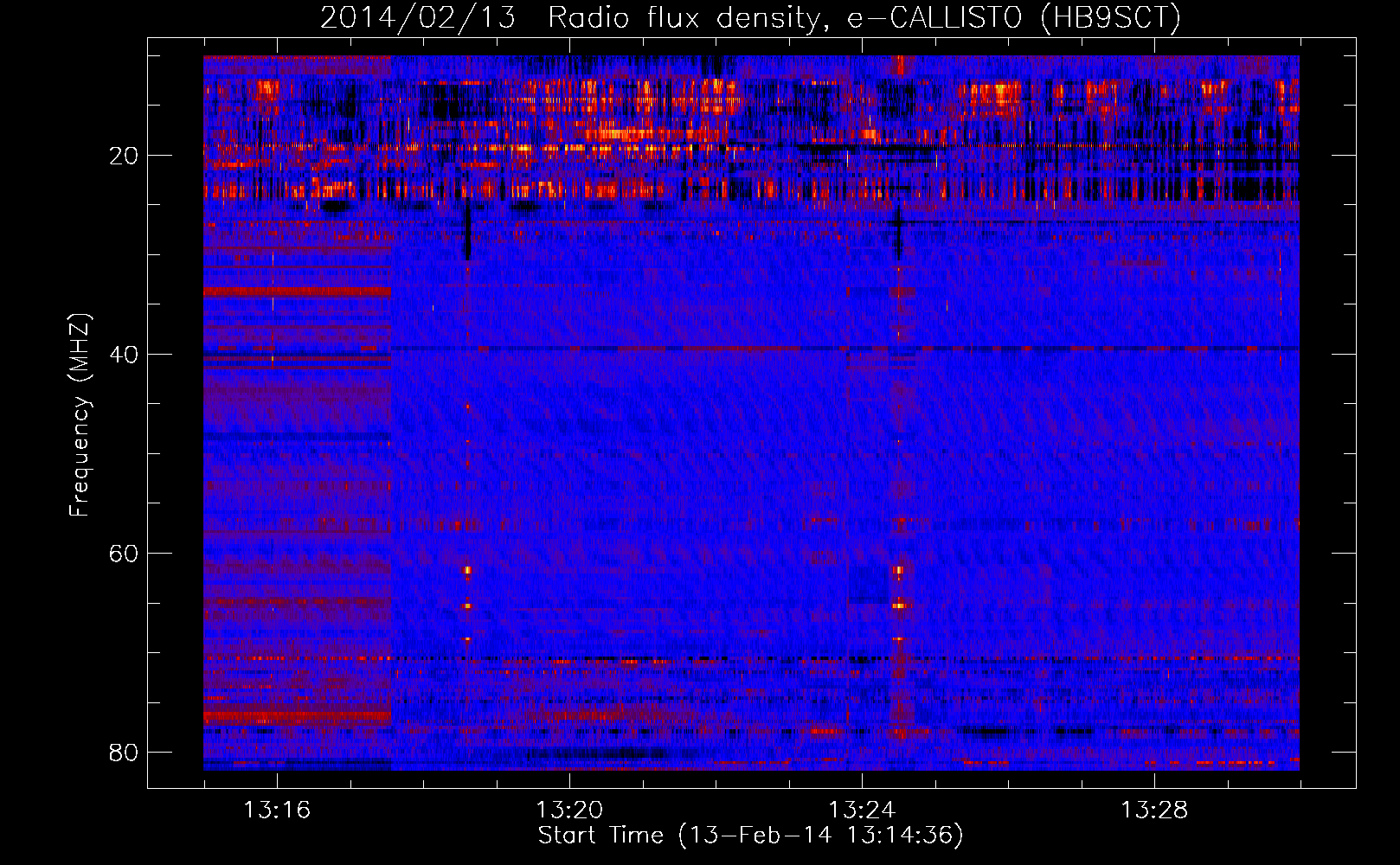This screenshot has width=1400, height=865.
Task: Select the 13:20 time tick label
Action: click(569, 810)
